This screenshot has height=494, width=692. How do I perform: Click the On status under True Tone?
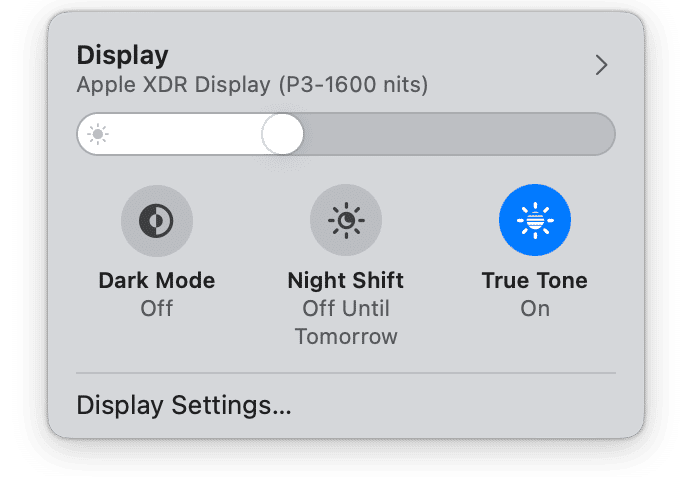coord(534,308)
